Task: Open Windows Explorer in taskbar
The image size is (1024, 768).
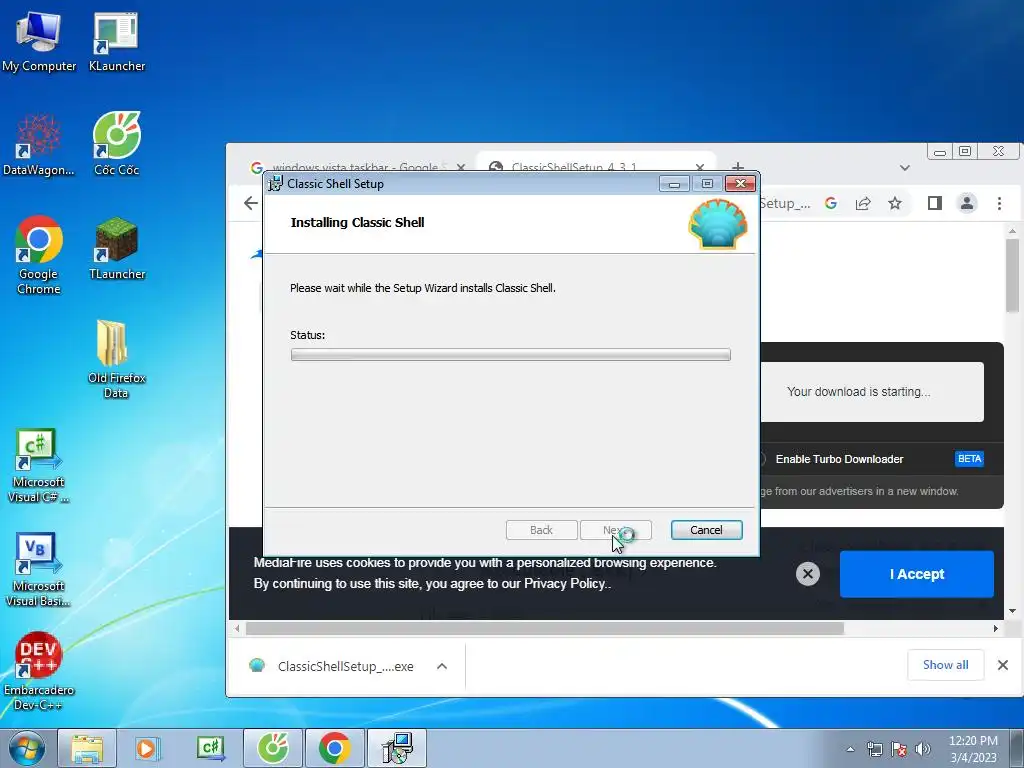Action: [x=88, y=748]
